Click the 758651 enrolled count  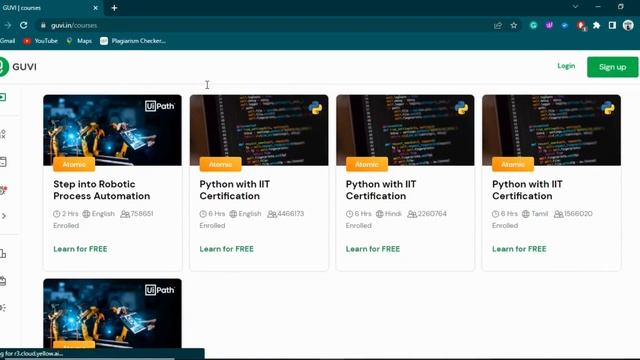point(142,213)
